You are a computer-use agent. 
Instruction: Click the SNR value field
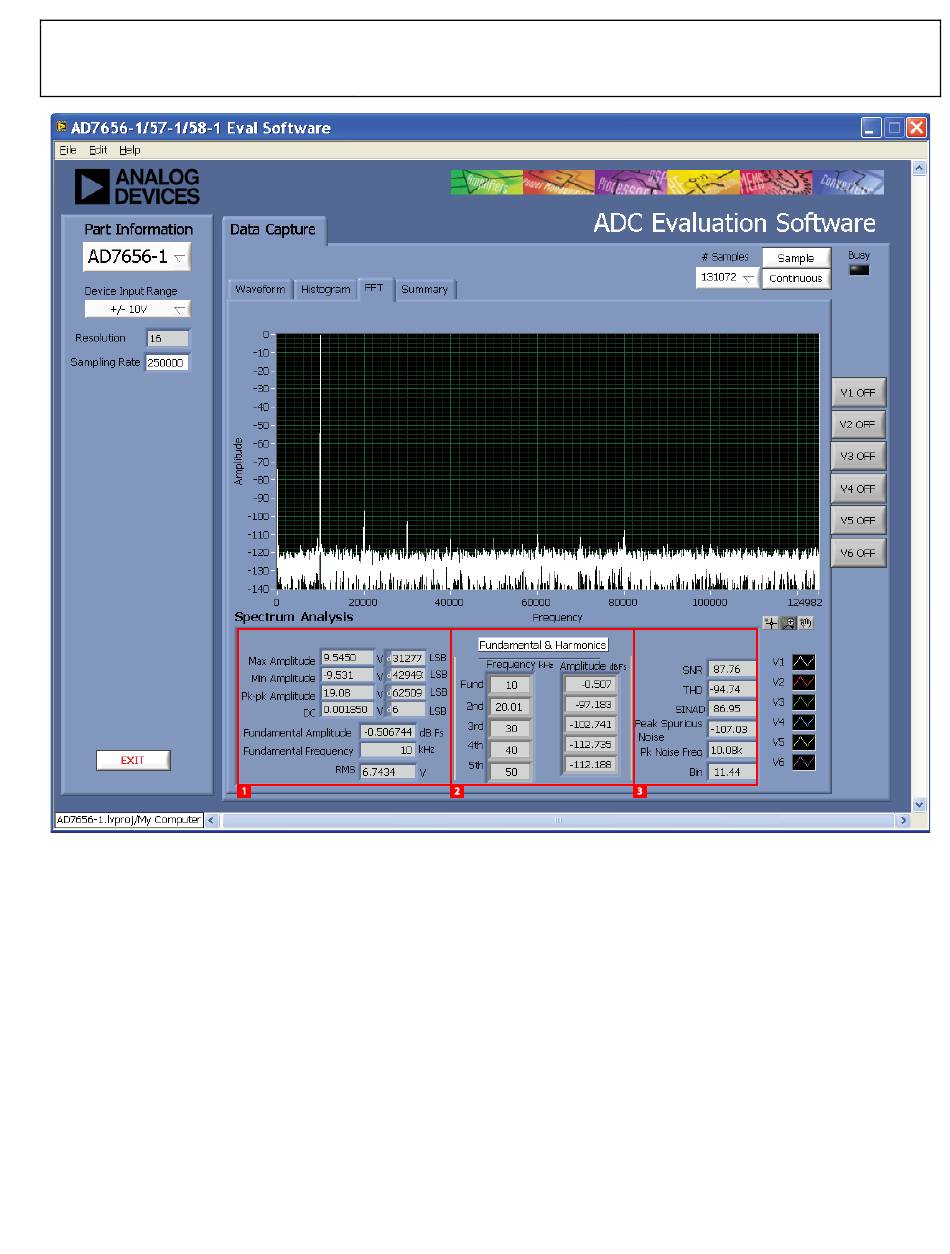[732, 668]
